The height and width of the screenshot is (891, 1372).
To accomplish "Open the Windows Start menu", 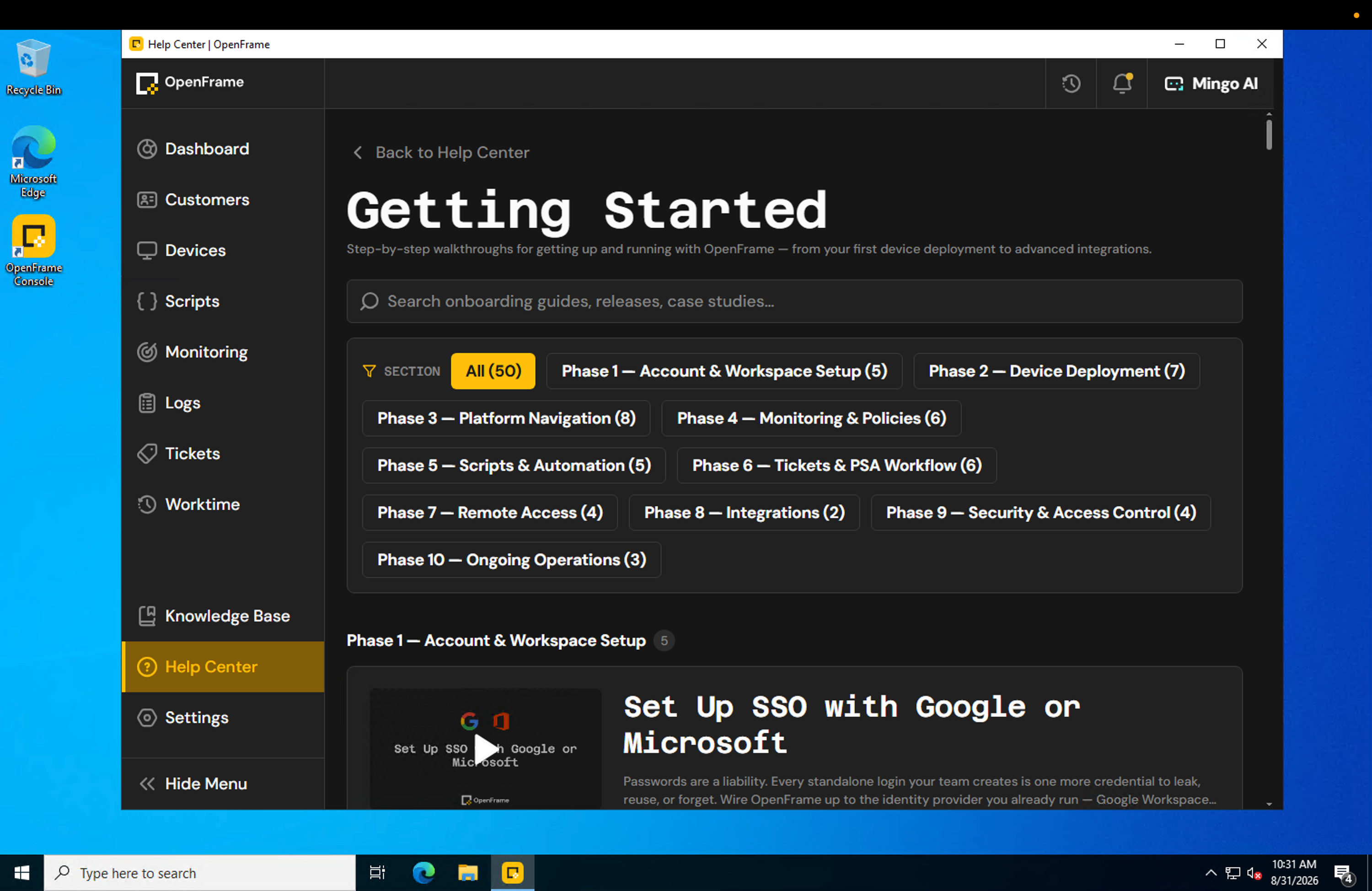I will click(22, 873).
